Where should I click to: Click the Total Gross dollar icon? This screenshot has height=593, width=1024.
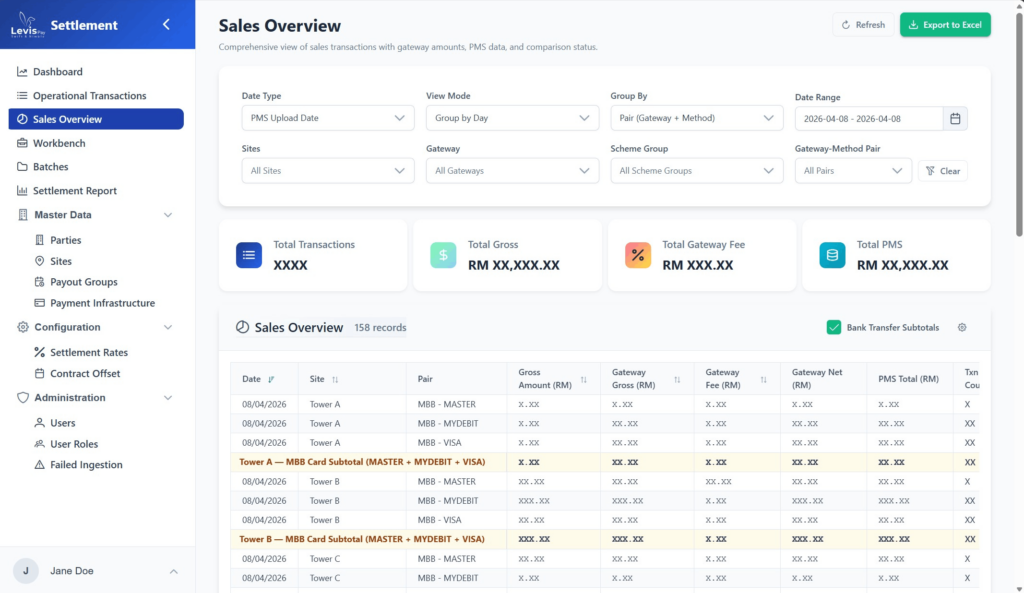click(x=443, y=255)
